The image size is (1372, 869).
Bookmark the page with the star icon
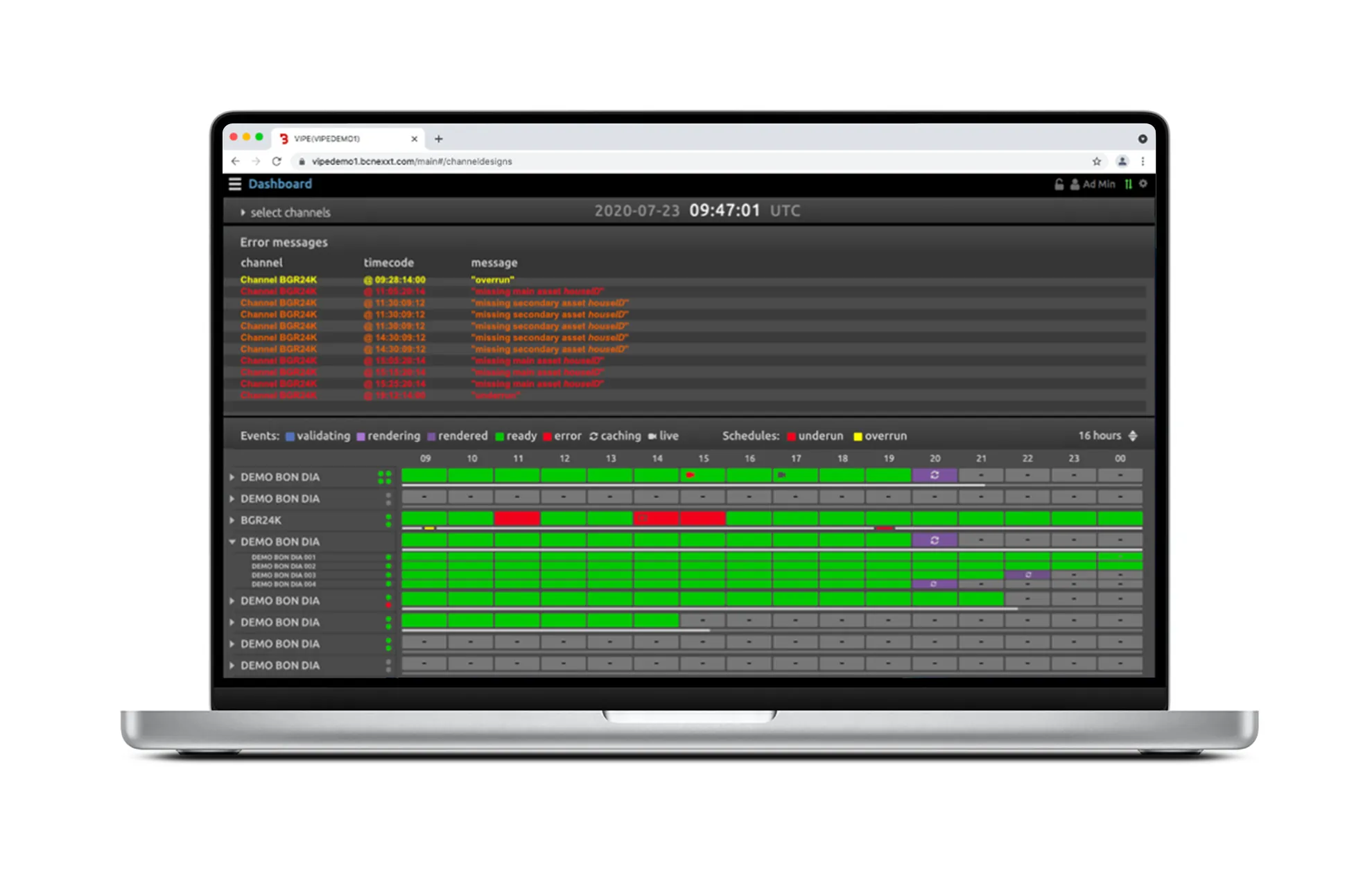(x=1097, y=162)
